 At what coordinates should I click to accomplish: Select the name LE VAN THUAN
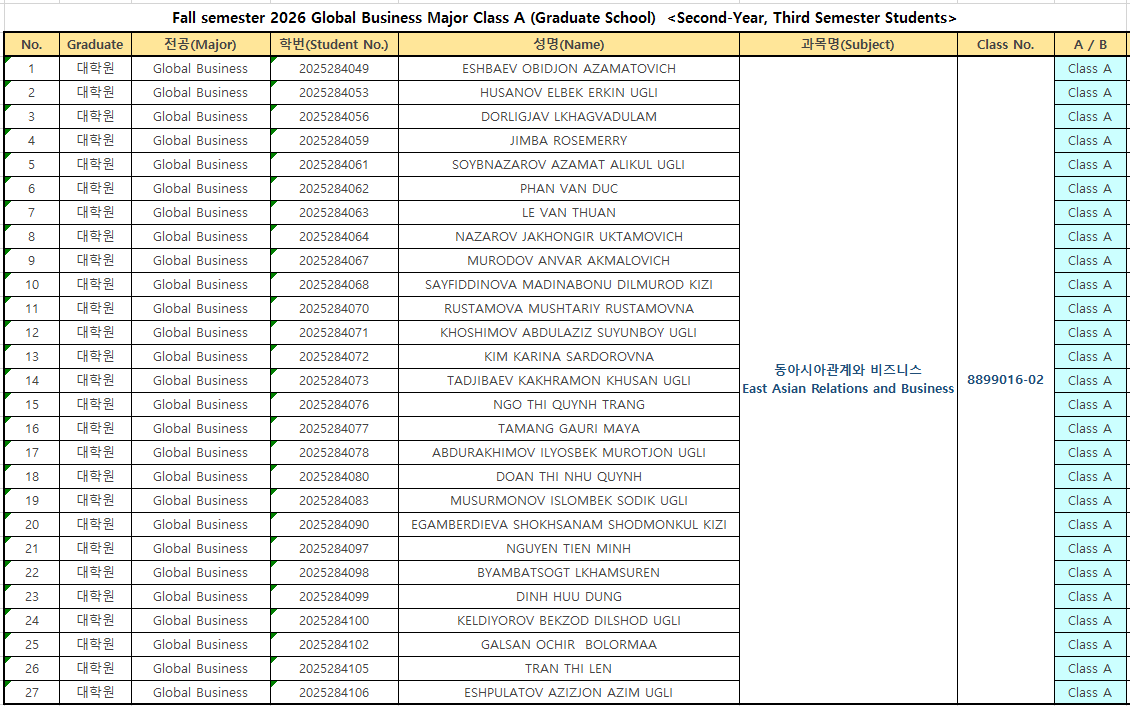tap(569, 213)
